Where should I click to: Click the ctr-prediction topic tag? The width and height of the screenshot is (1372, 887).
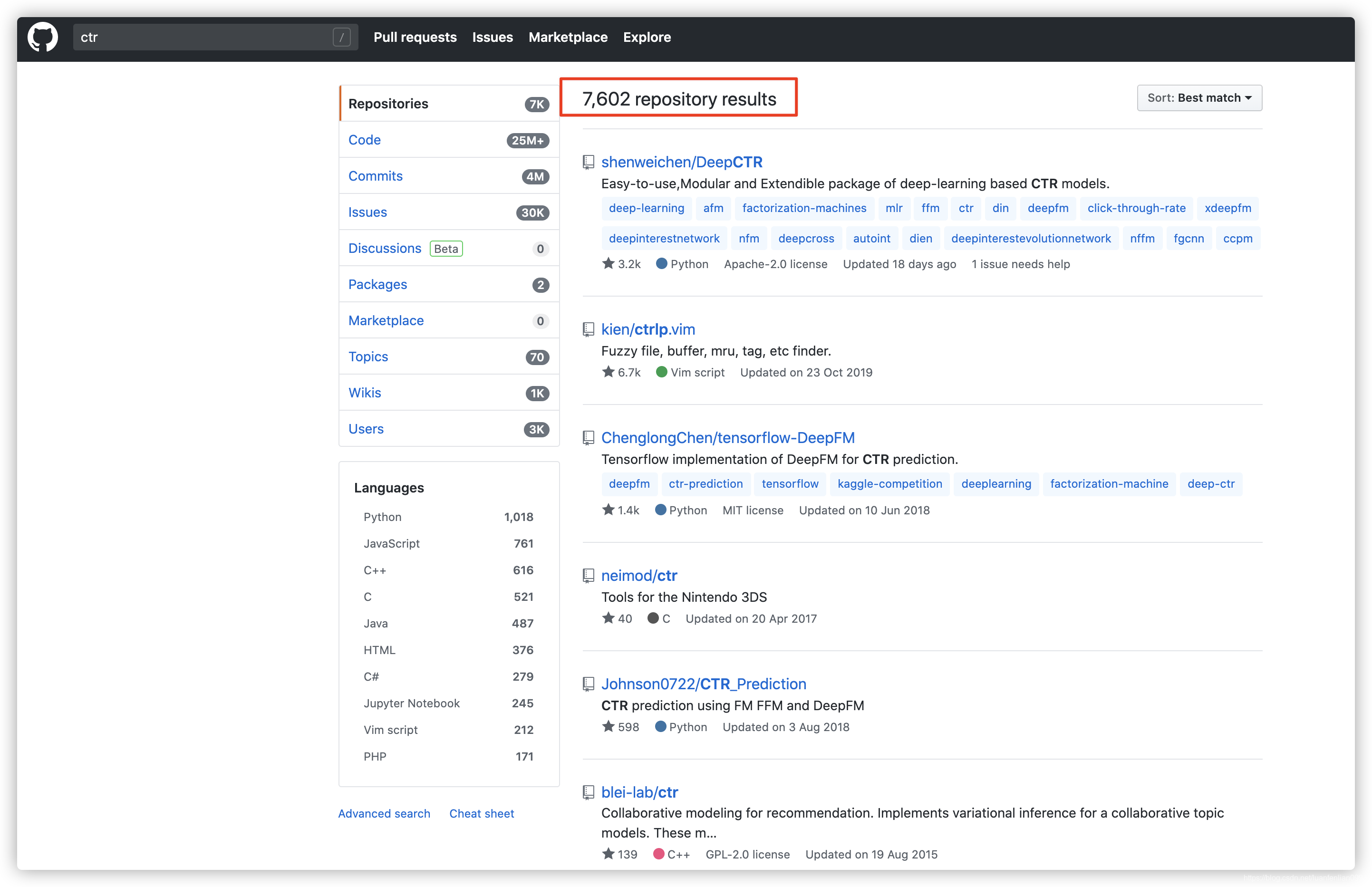pos(705,484)
